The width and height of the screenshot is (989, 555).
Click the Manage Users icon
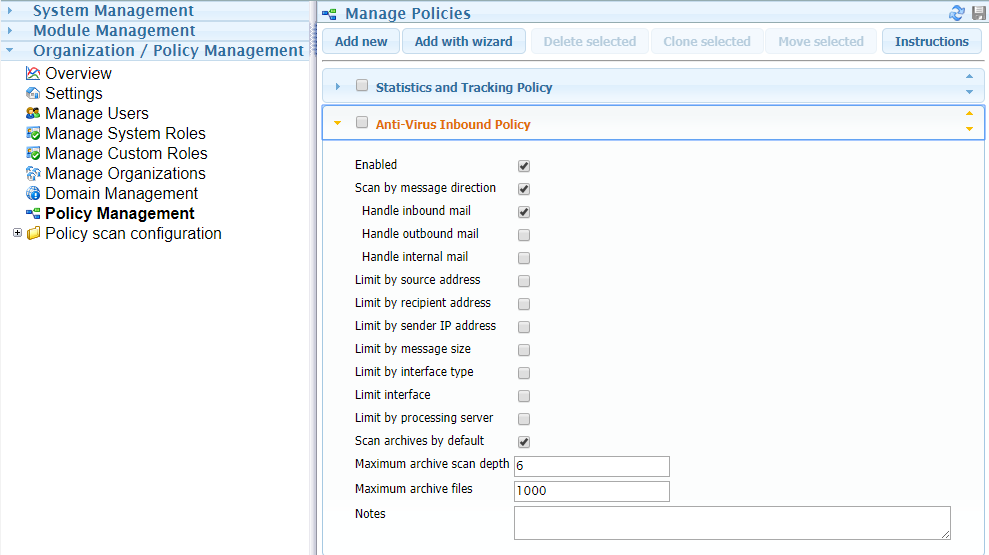tap(33, 113)
